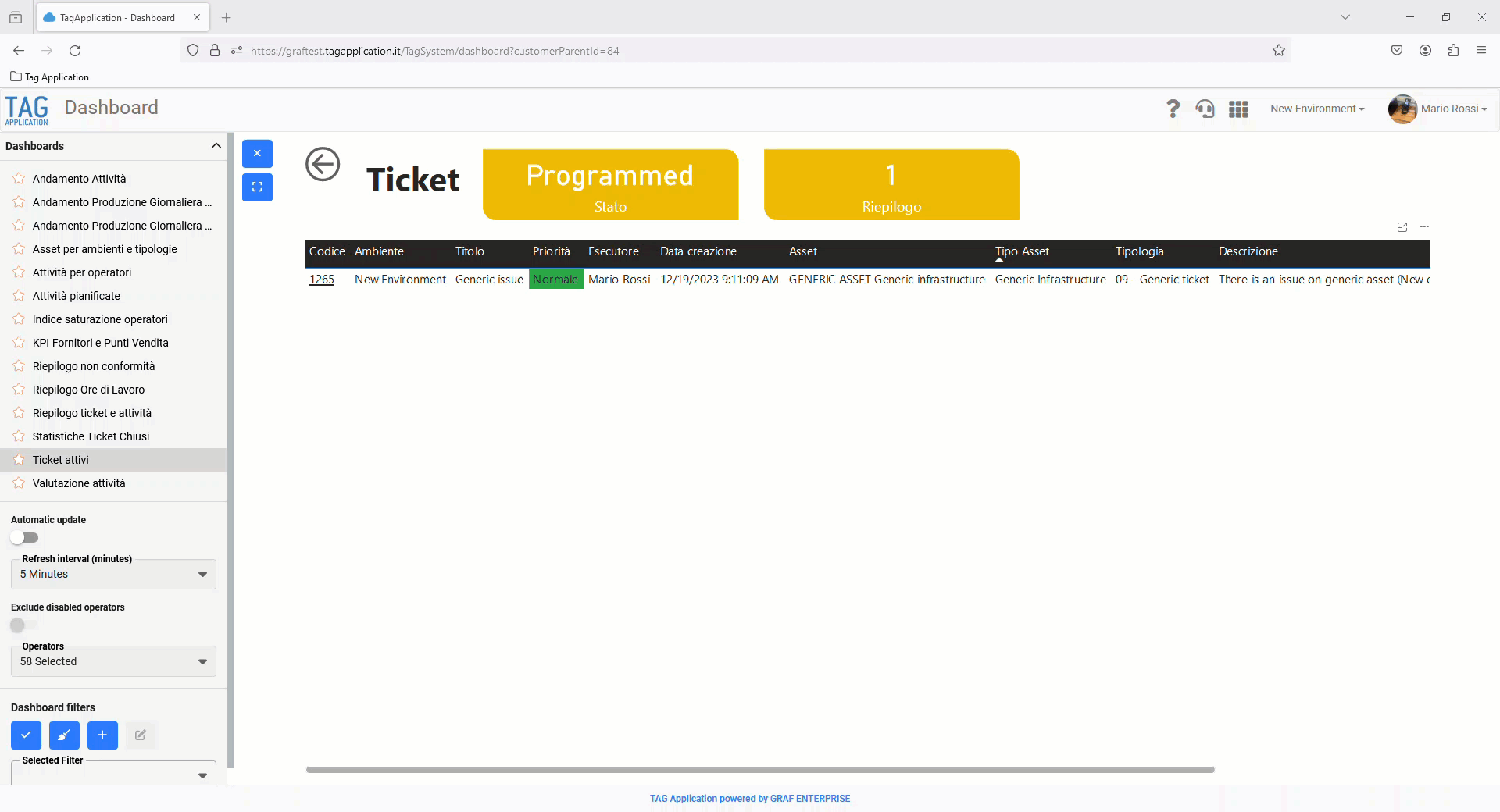The height and width of the screenshot is (812, 1500).
Task: Click the blue fullscreen expand button
Action: click(257, 187)
